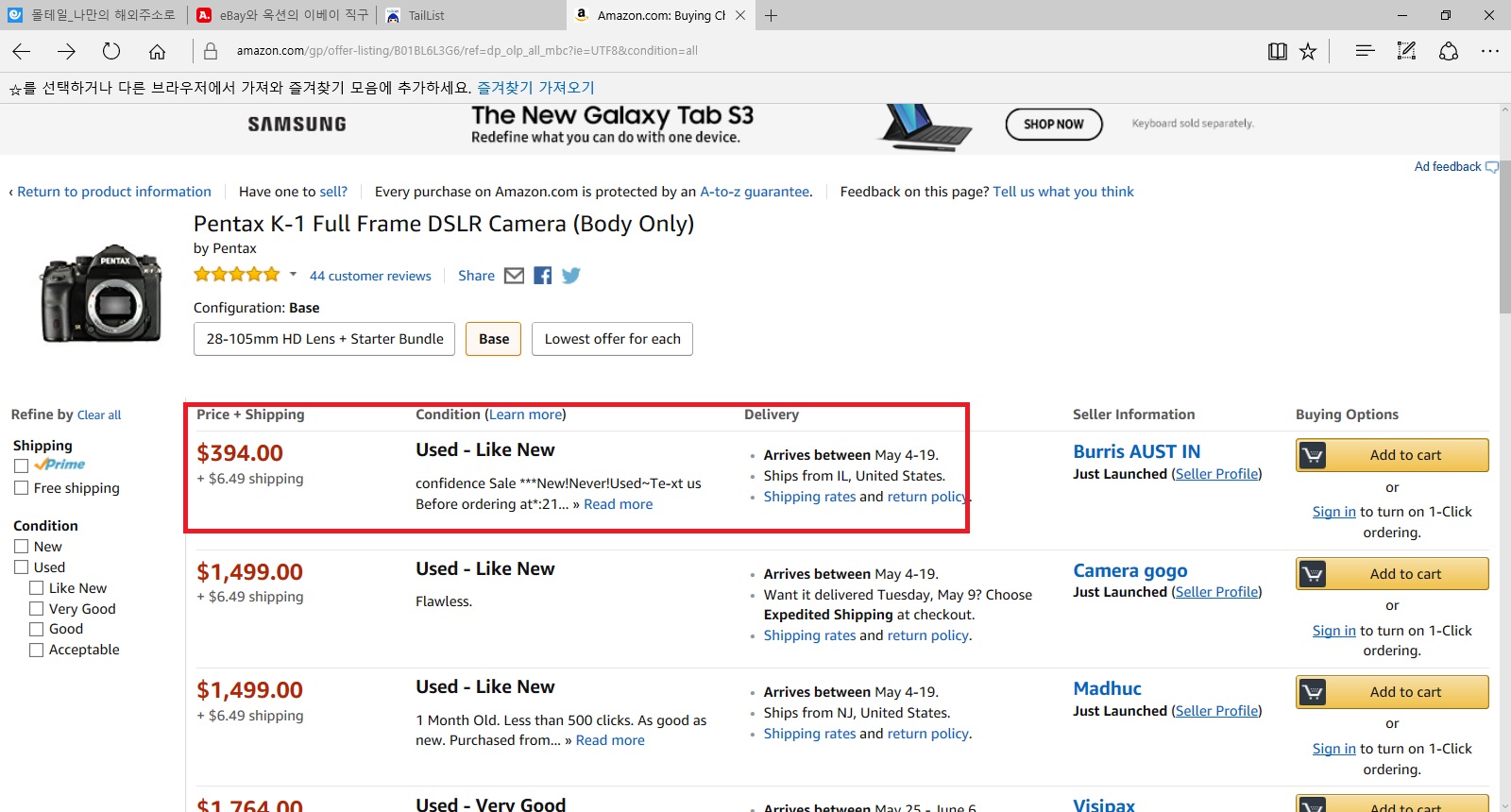
Task: Open the Hub lines icon
Action: [x=1365, y=51]
